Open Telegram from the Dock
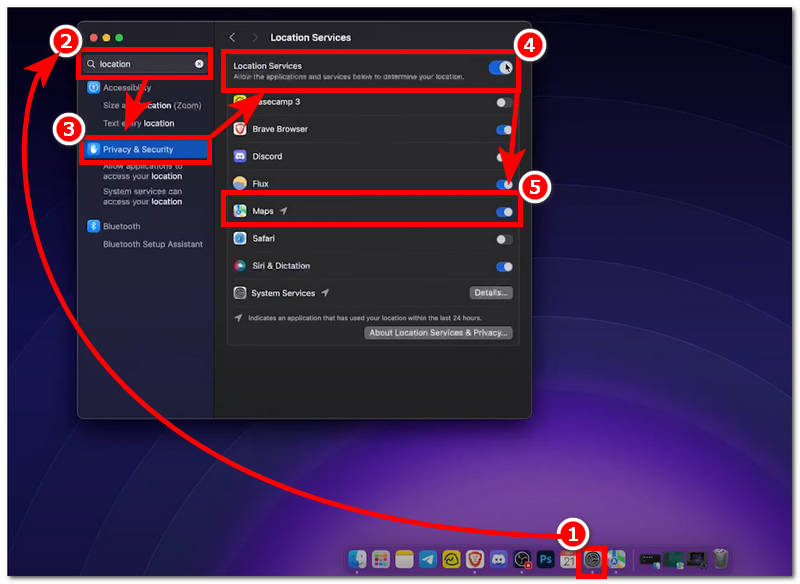This screenshot has width=800, height=584. [428, 560]
